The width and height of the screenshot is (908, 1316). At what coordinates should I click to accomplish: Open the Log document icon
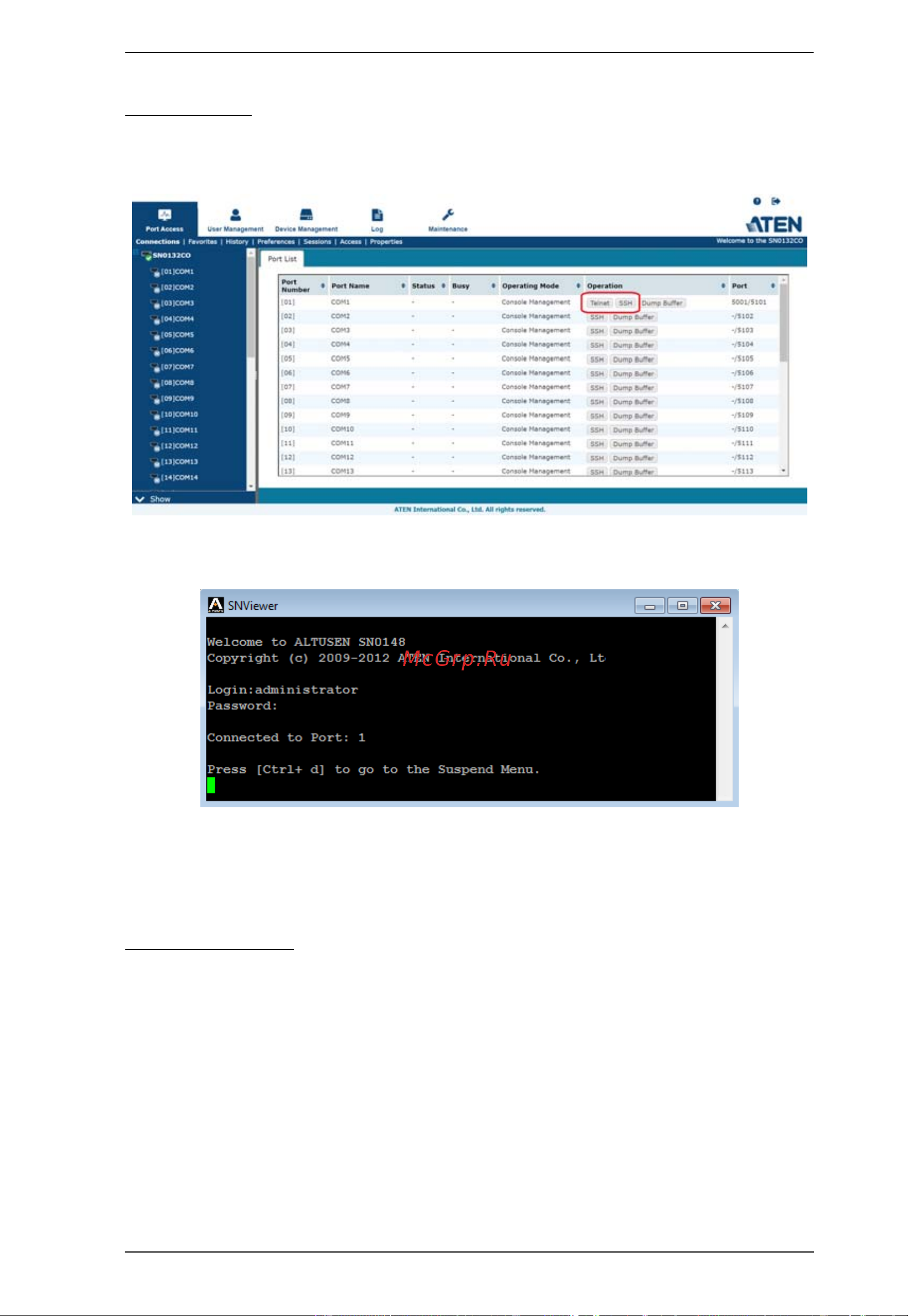coord(376,215)
